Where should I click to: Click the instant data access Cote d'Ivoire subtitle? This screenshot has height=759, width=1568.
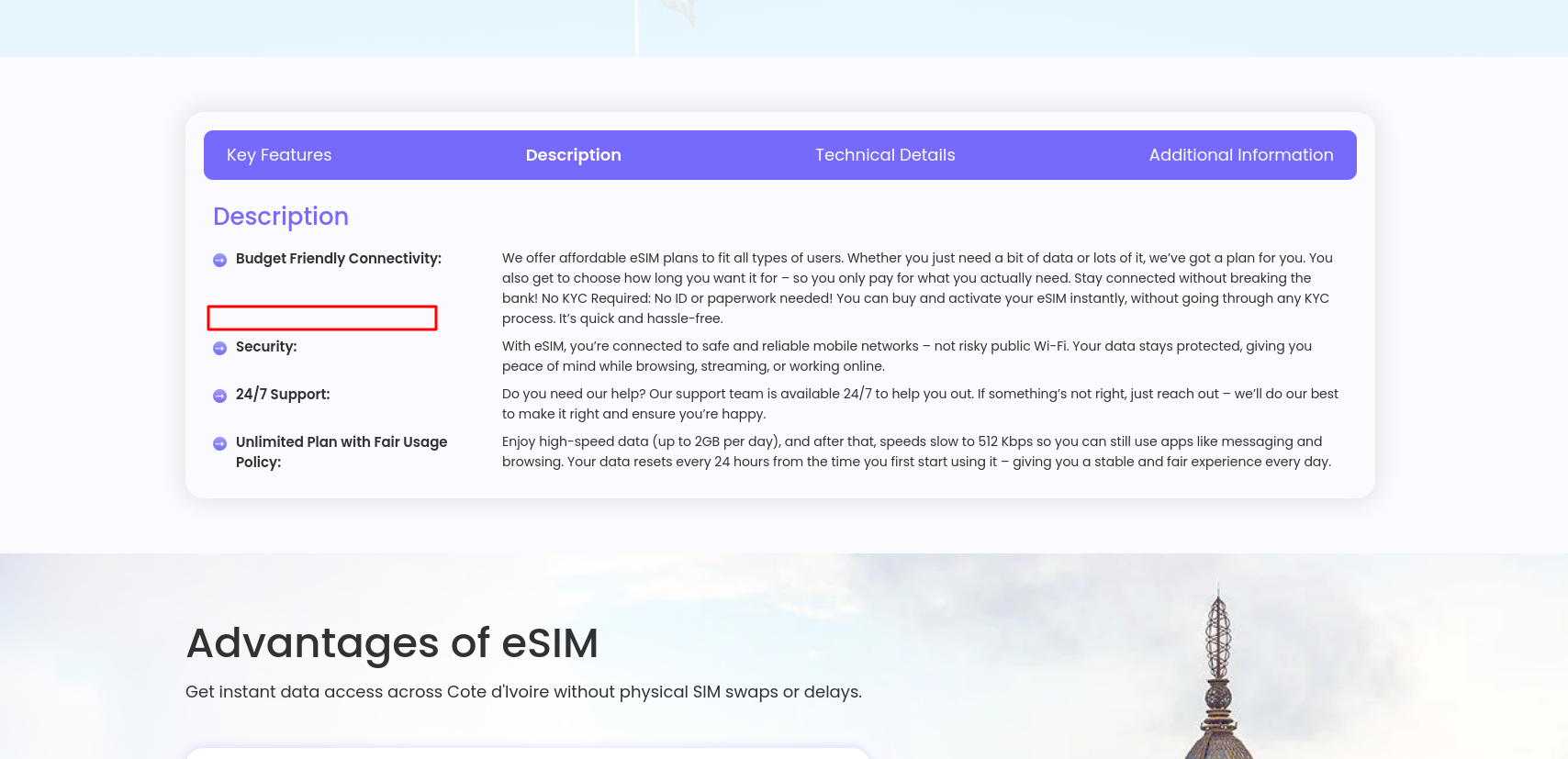click(x=523, y=692)
